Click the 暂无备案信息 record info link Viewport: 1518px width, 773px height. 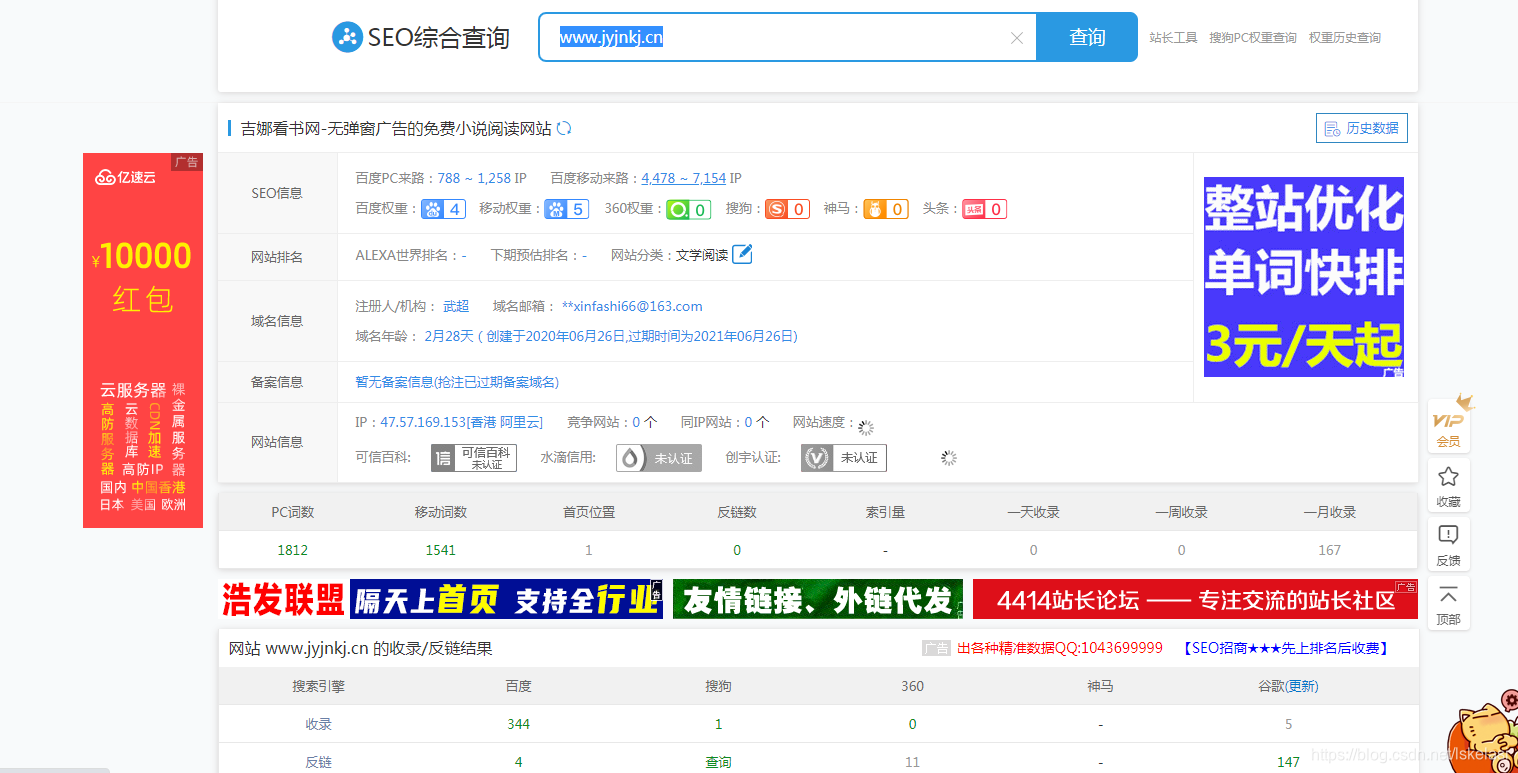[458, 381]
